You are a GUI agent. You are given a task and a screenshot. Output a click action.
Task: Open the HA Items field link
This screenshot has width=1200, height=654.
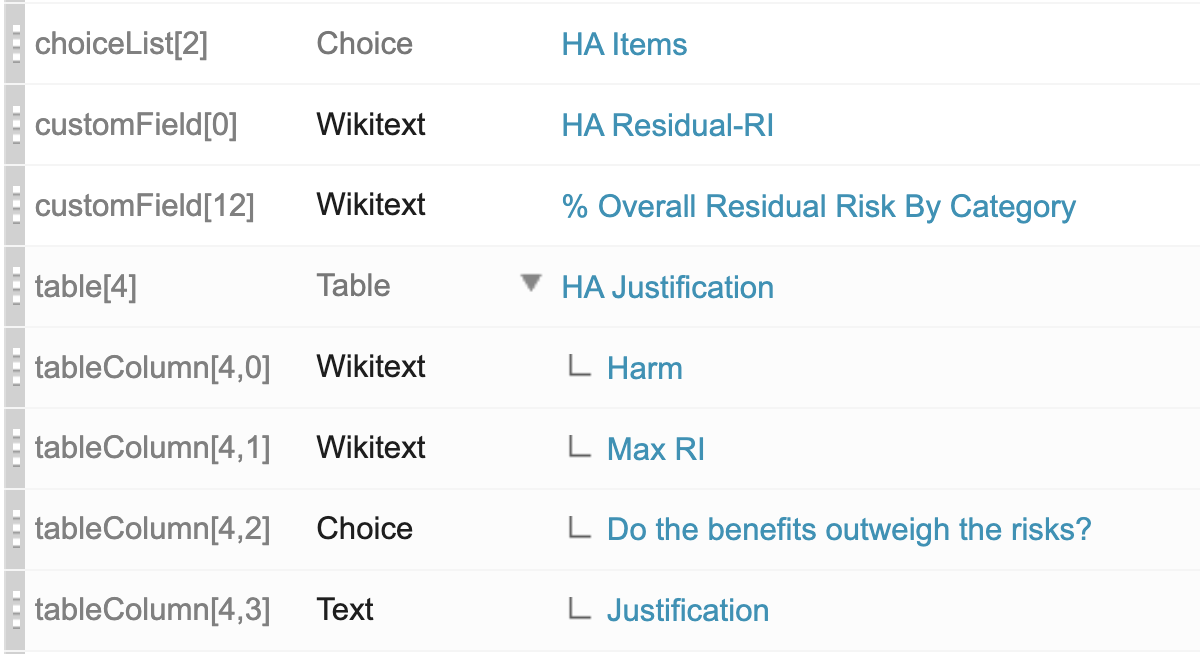click(624, 45)
